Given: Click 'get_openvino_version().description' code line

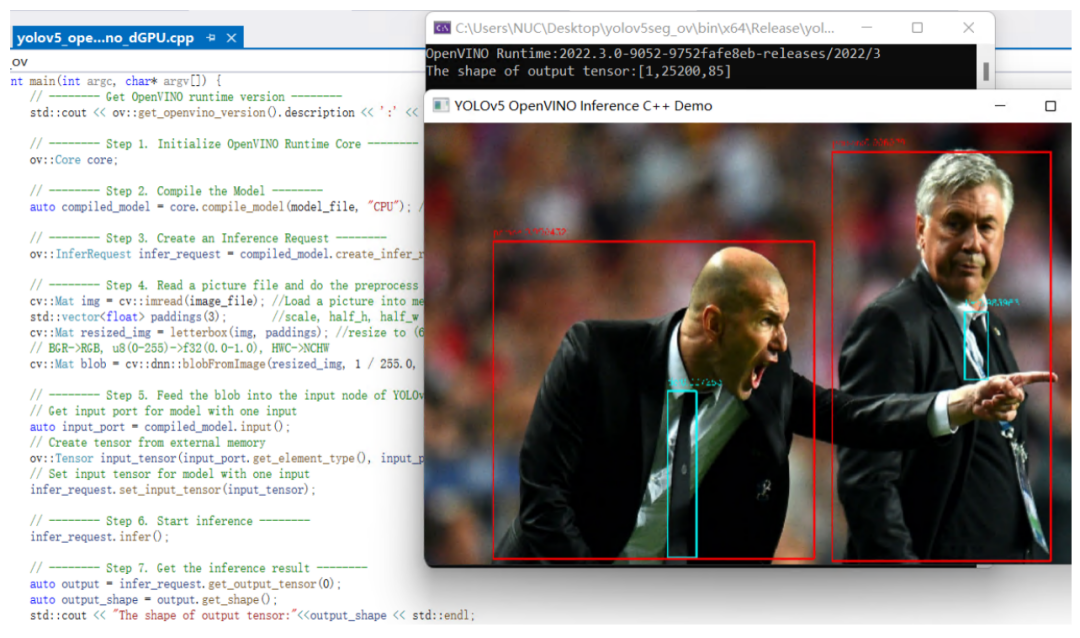Looking at the screenshot, I should (224, 112).
